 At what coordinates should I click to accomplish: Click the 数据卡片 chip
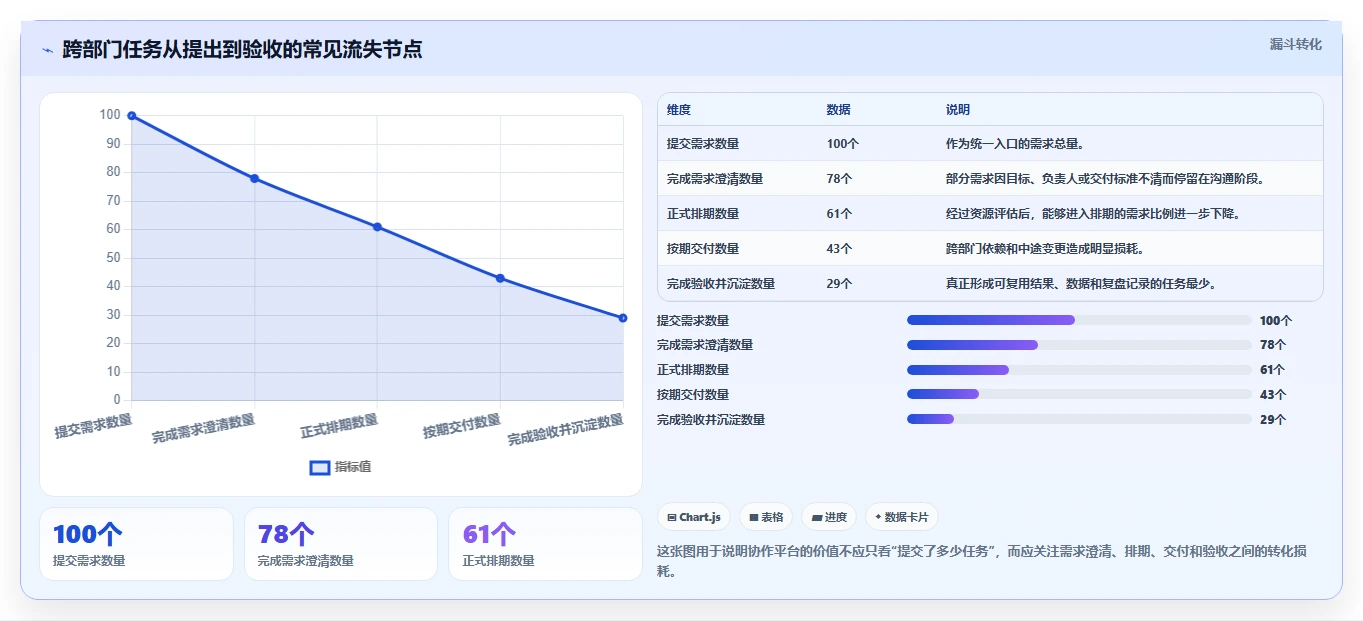(x=901, y=517)
